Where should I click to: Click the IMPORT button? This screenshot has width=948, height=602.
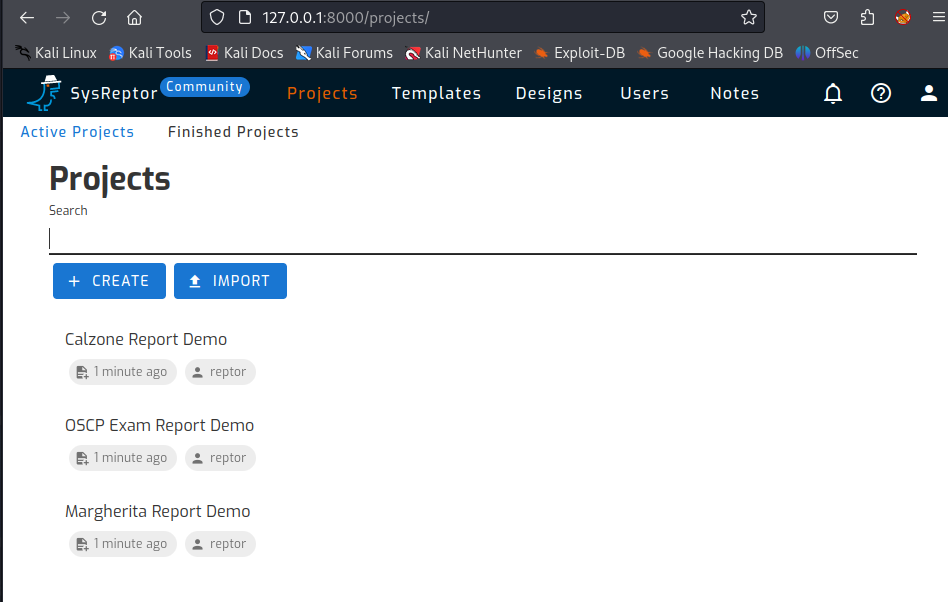pyautogui.click(x=230, y=281)
